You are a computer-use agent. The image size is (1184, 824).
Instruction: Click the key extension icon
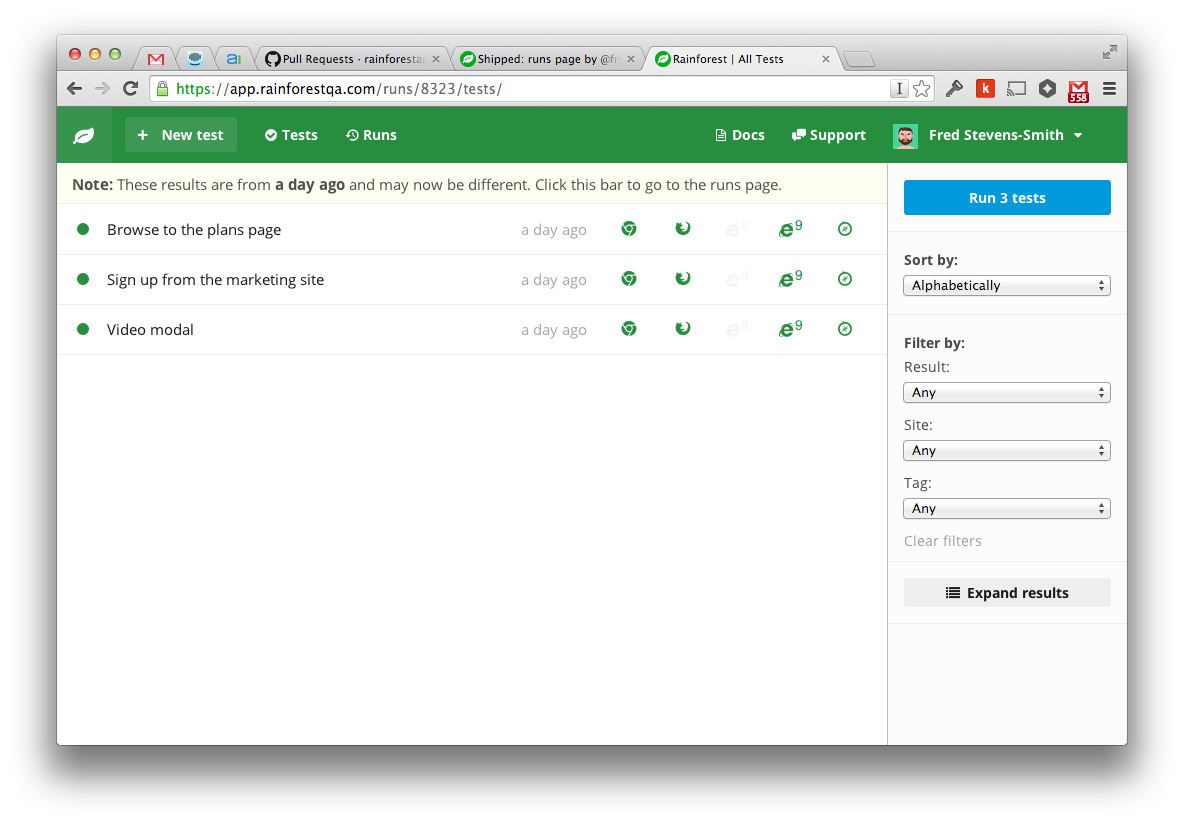(954, 89)
